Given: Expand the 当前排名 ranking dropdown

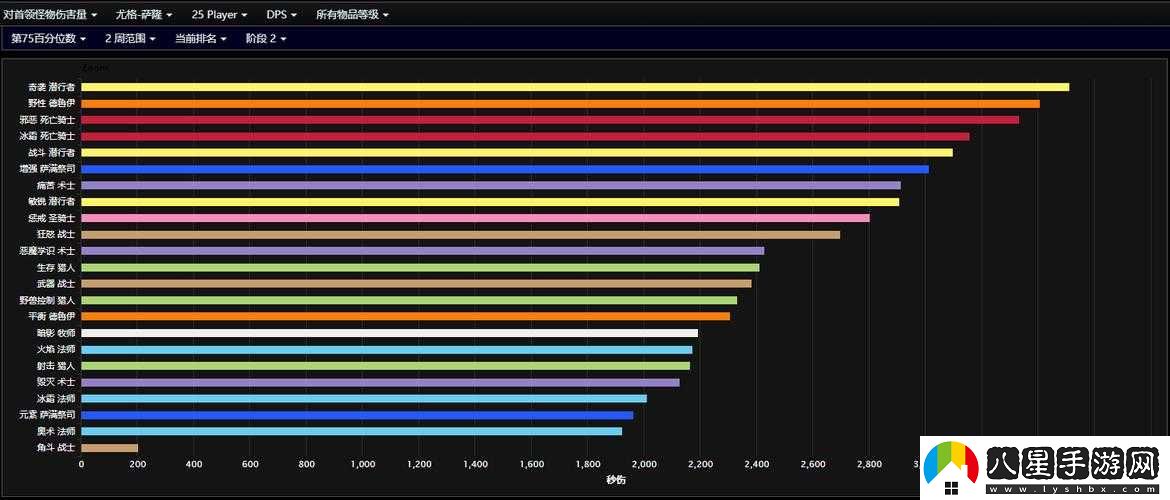Looking at the screenshot, I should [200, 38].
